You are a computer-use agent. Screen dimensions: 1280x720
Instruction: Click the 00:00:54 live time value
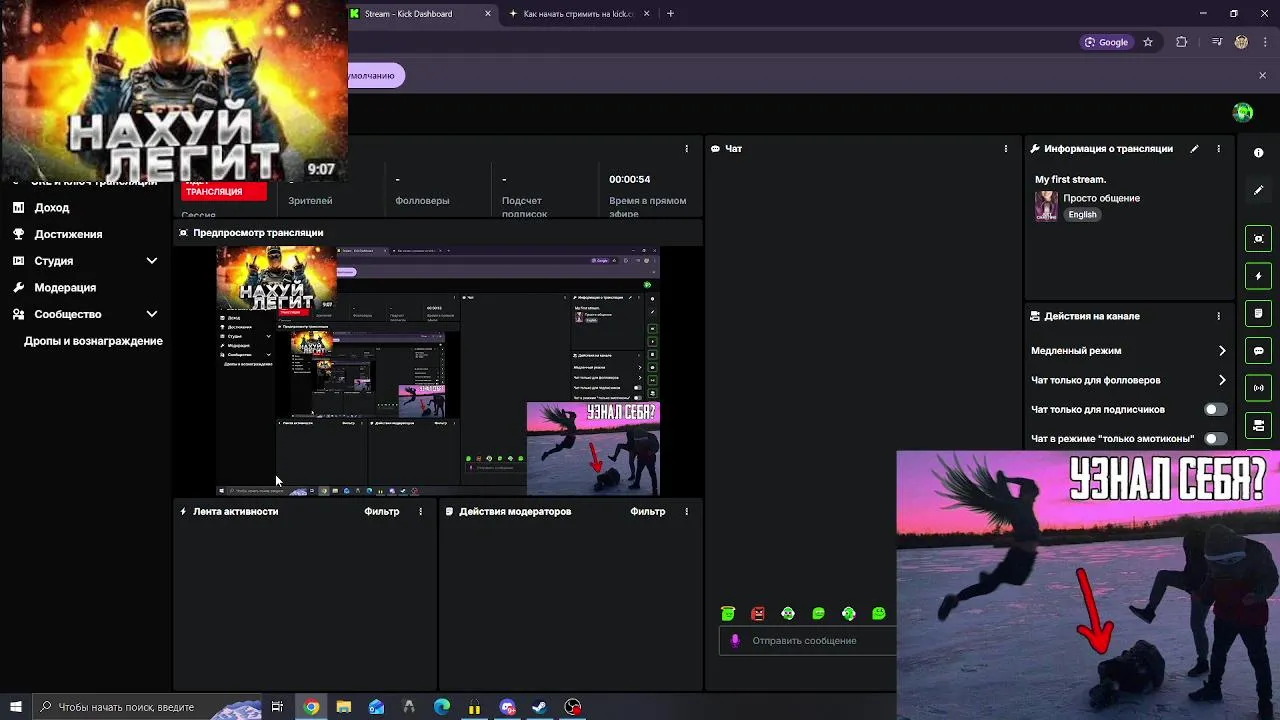click(630, 180)
